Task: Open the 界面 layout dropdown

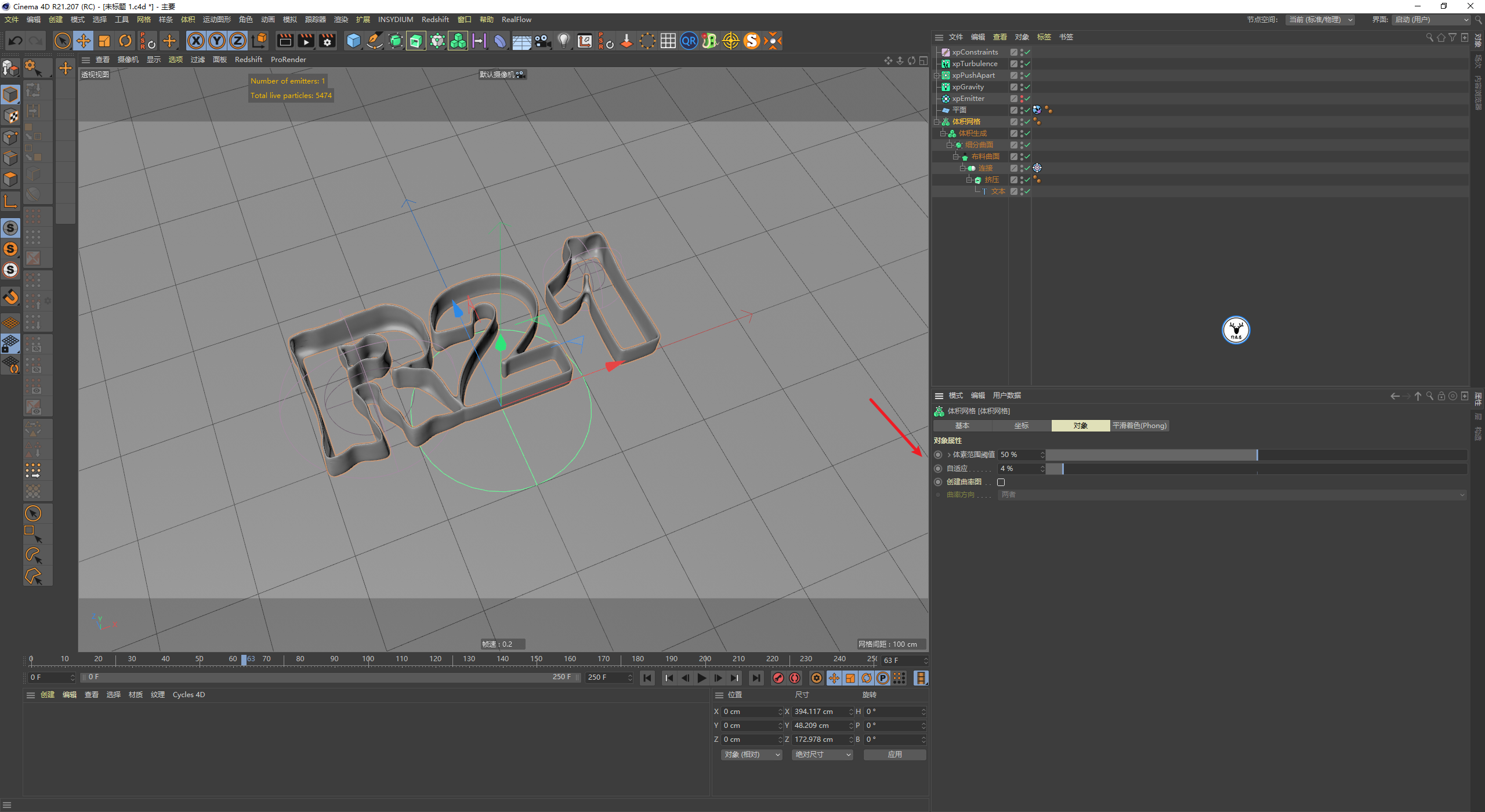Action: 1431,20
